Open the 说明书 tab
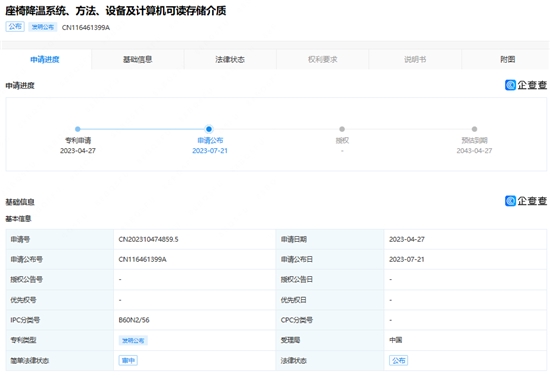Image resolution: width=550 pixels, height=378 pixels. 415,60
